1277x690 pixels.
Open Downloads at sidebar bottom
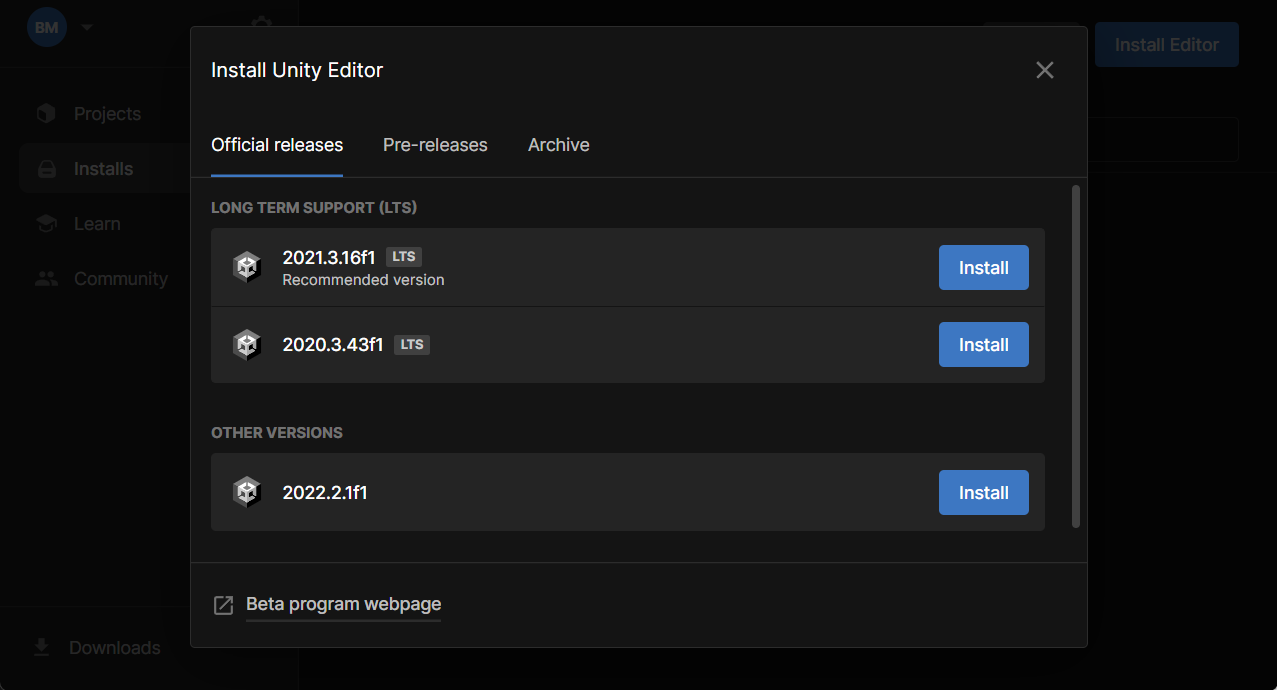pyautogui.click(x=114, y=648)
